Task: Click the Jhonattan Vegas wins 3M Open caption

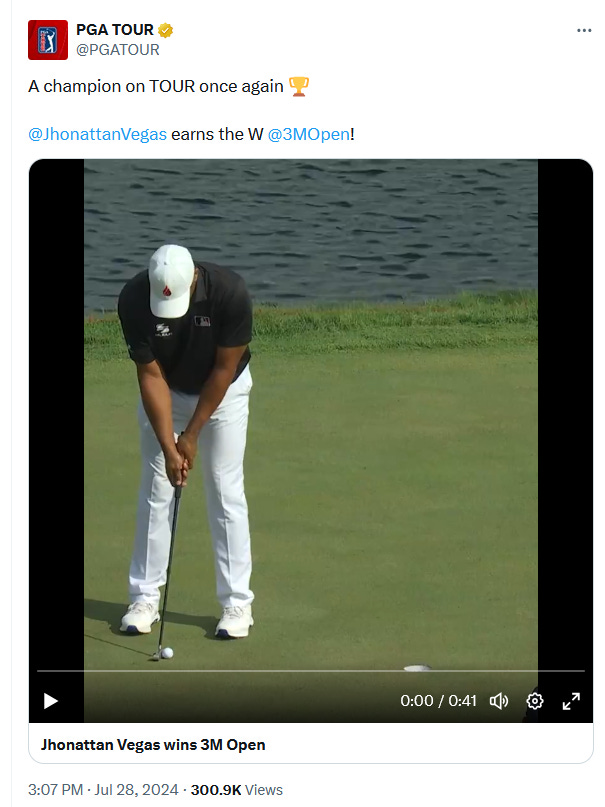Action: [153, 745]
